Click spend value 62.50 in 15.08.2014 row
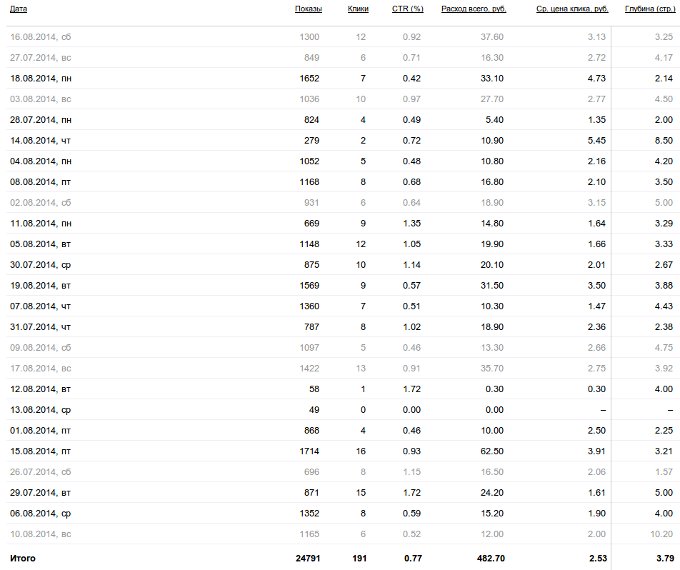The width and height of the screenshot is (680, 570). [492, 451]
